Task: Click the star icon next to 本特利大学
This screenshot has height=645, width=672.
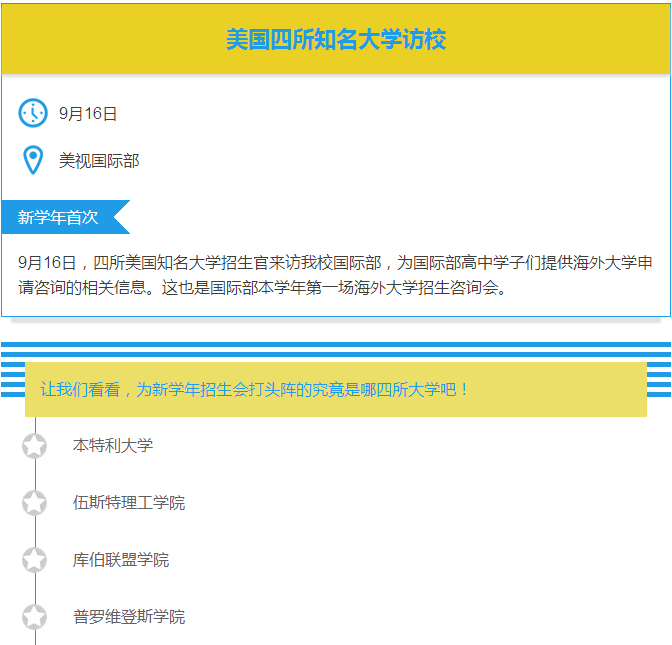Action: point(35,446)
